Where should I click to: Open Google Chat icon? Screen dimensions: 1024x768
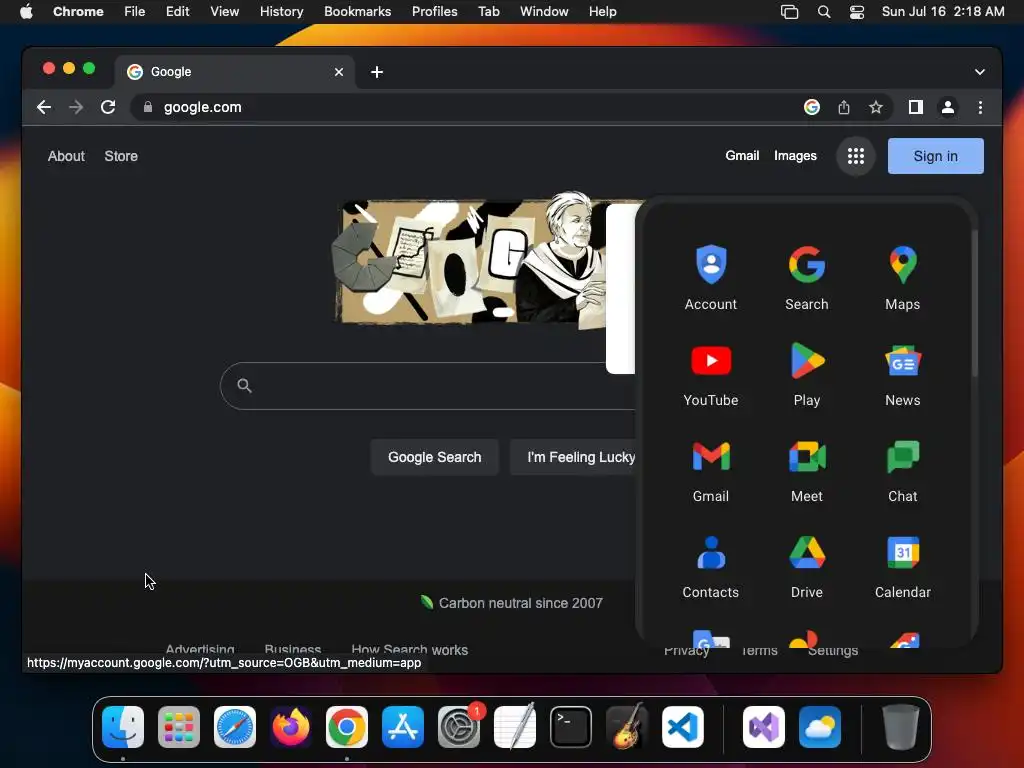click(x=903, y=470)
